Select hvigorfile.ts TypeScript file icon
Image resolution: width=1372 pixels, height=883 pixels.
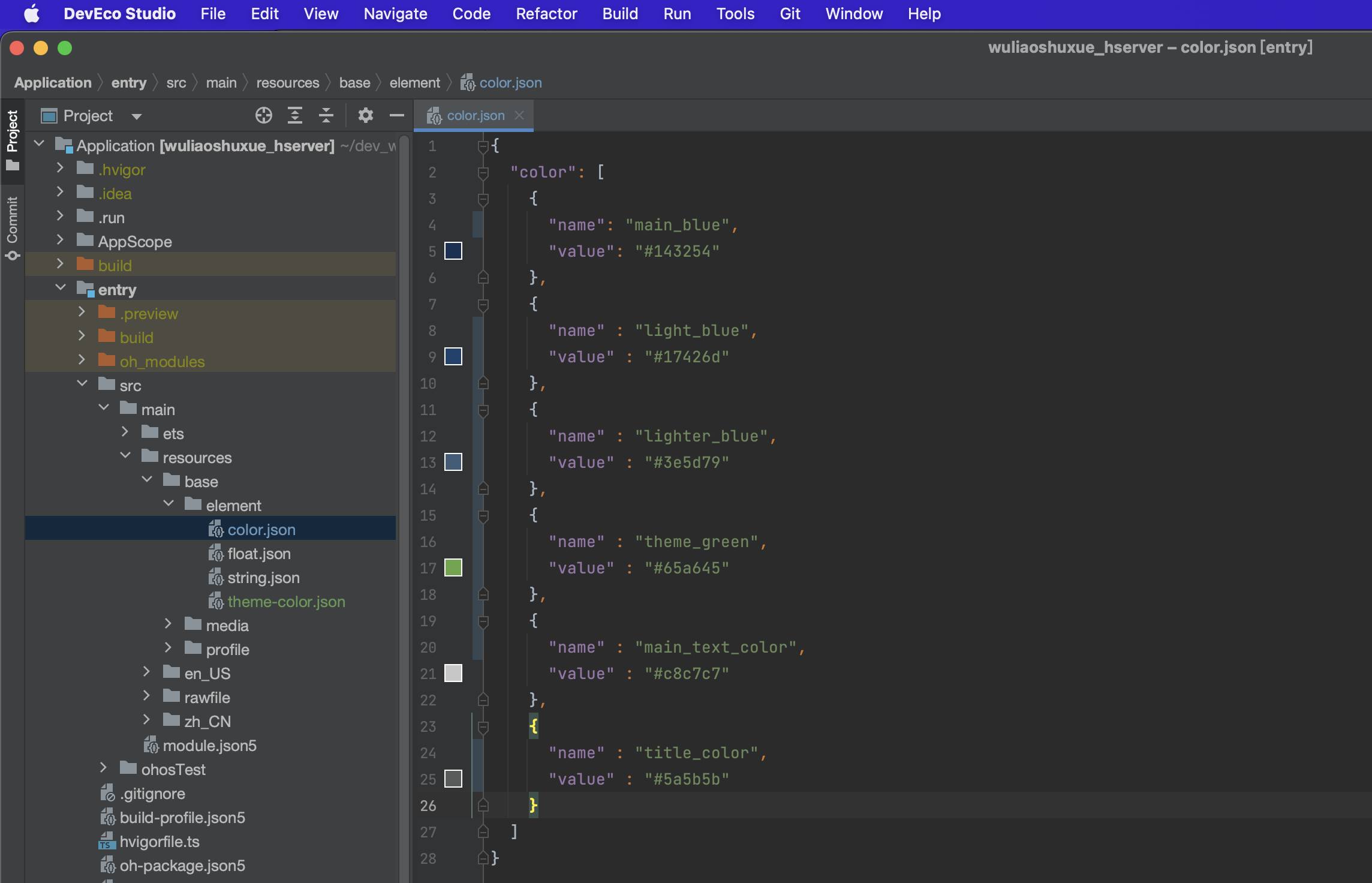tap(107, 841)
